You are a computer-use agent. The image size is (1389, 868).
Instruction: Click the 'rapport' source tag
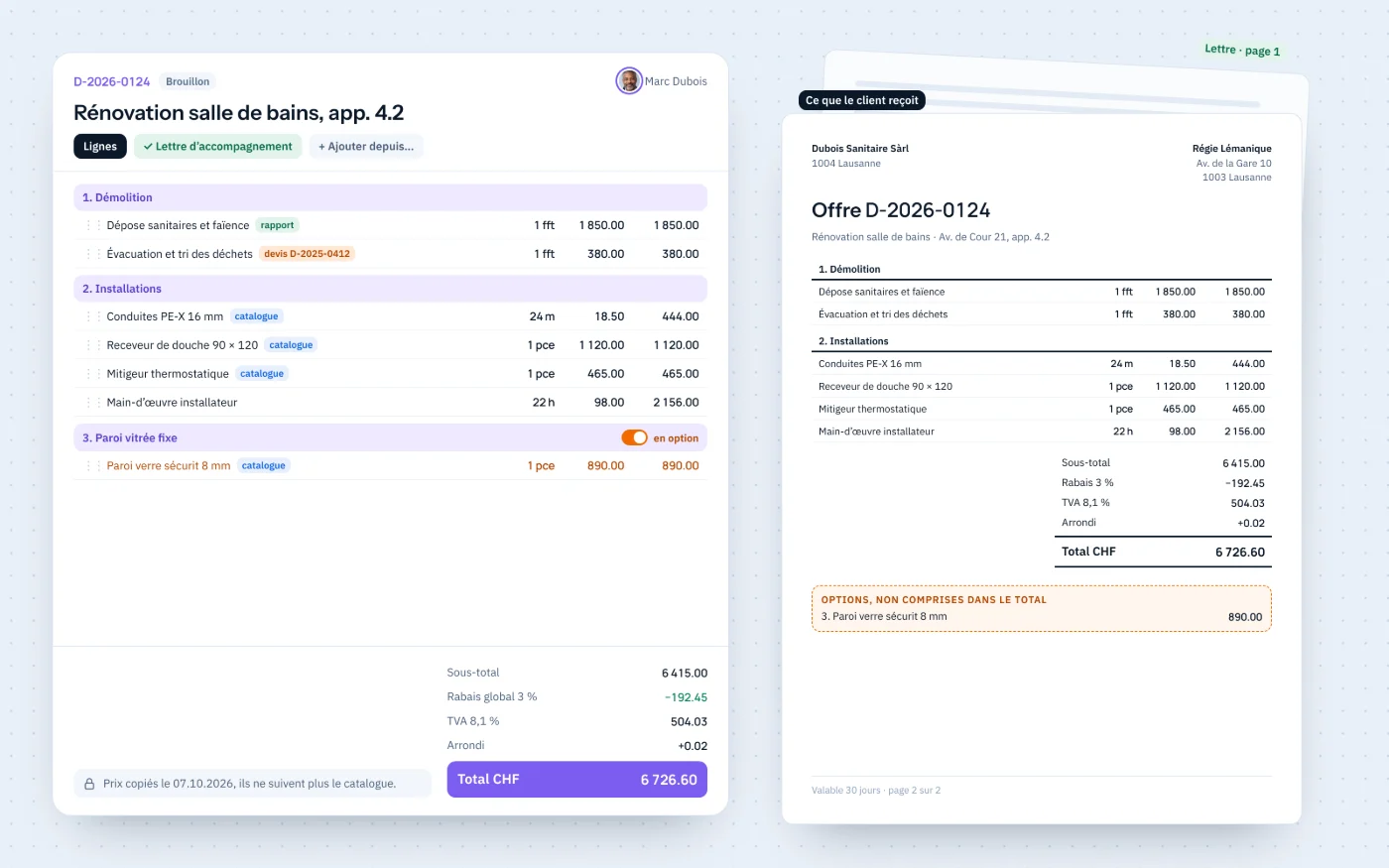point(277,225)
